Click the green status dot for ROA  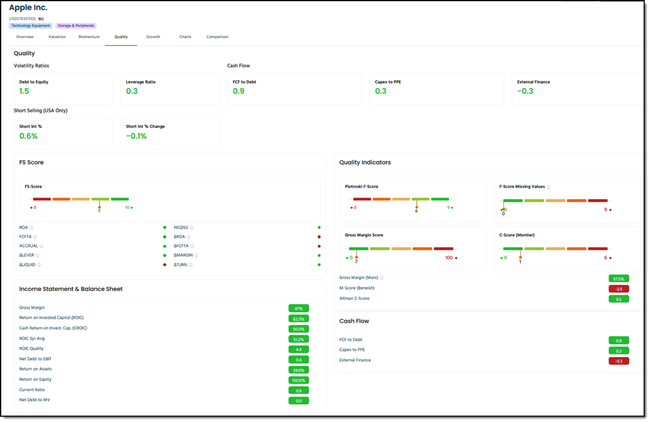pos(165,228)
